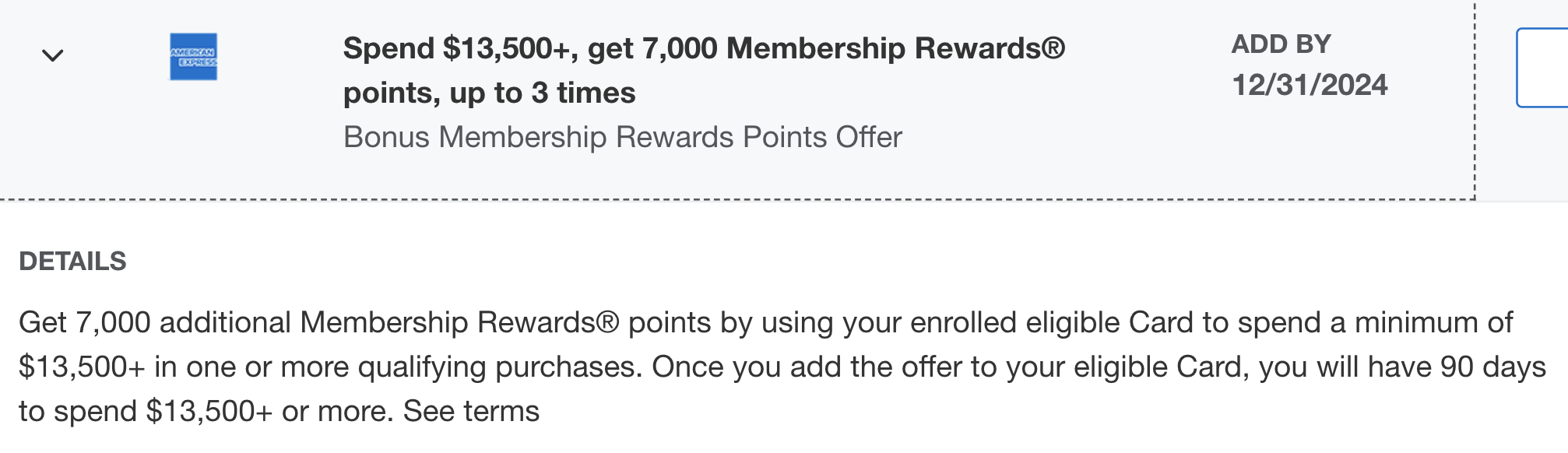1568x453 pixels.
Task: Click the registered trademark symbol in offer title
Action: [1053, 48]
